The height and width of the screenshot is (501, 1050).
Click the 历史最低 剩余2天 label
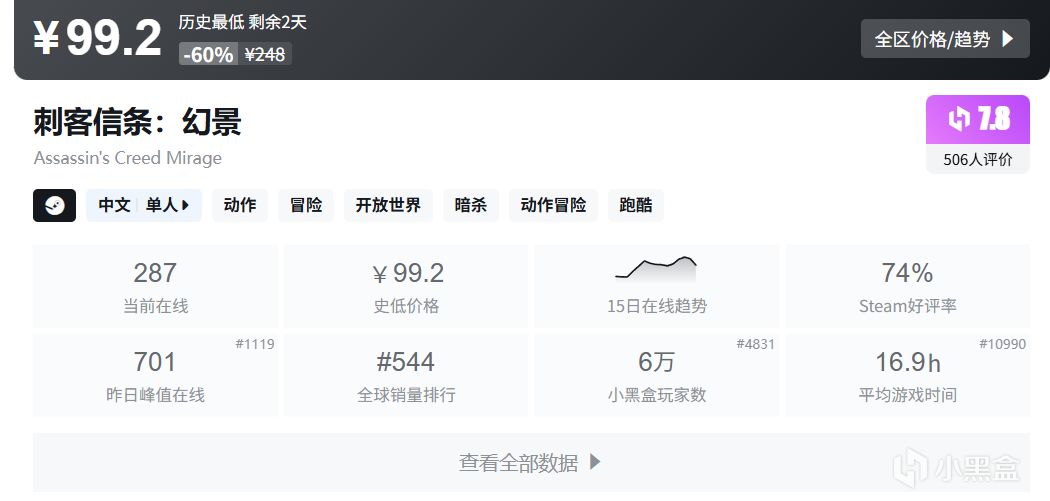coord(242,22)
